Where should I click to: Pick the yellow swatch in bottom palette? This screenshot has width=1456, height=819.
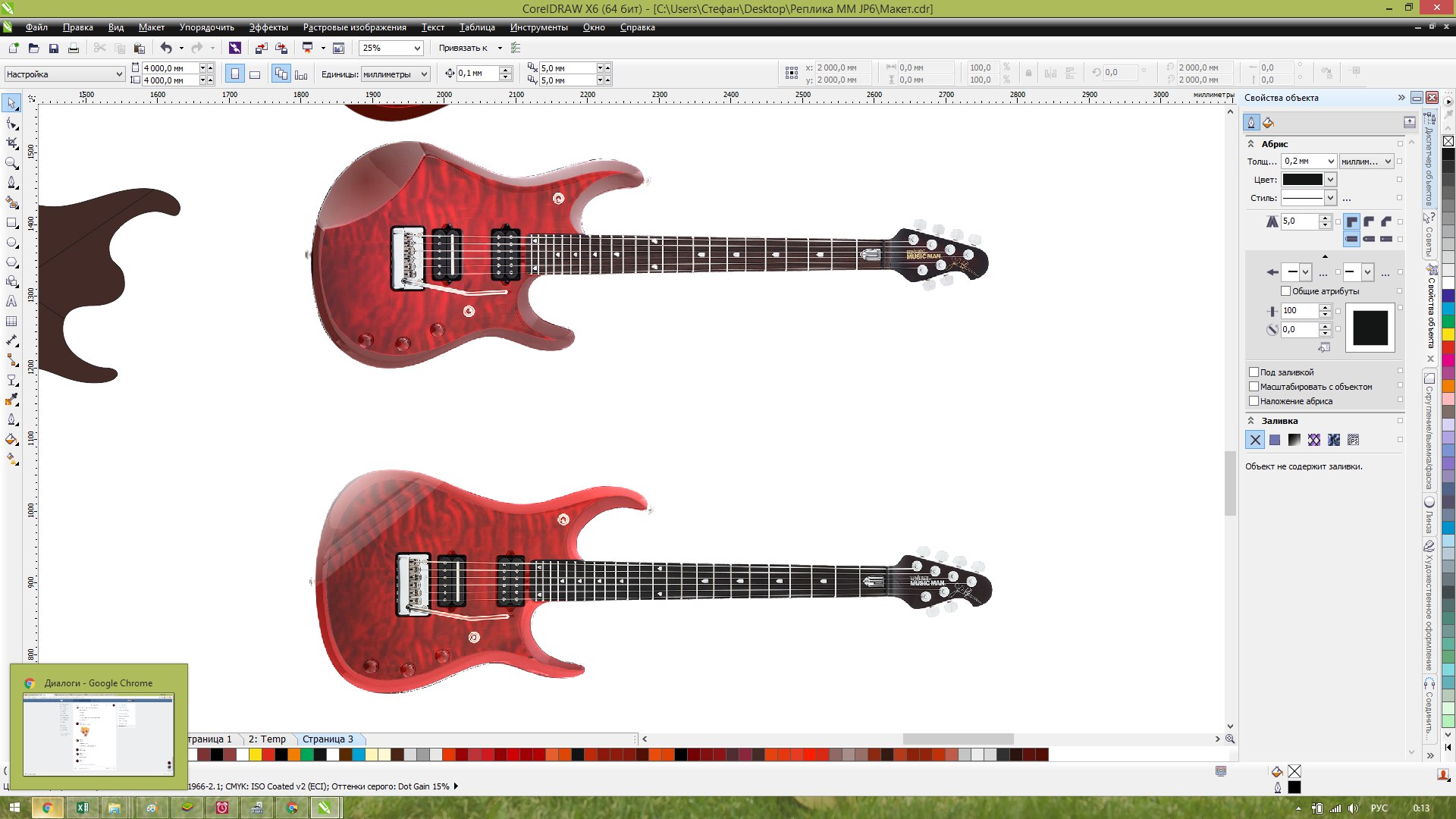256,755
